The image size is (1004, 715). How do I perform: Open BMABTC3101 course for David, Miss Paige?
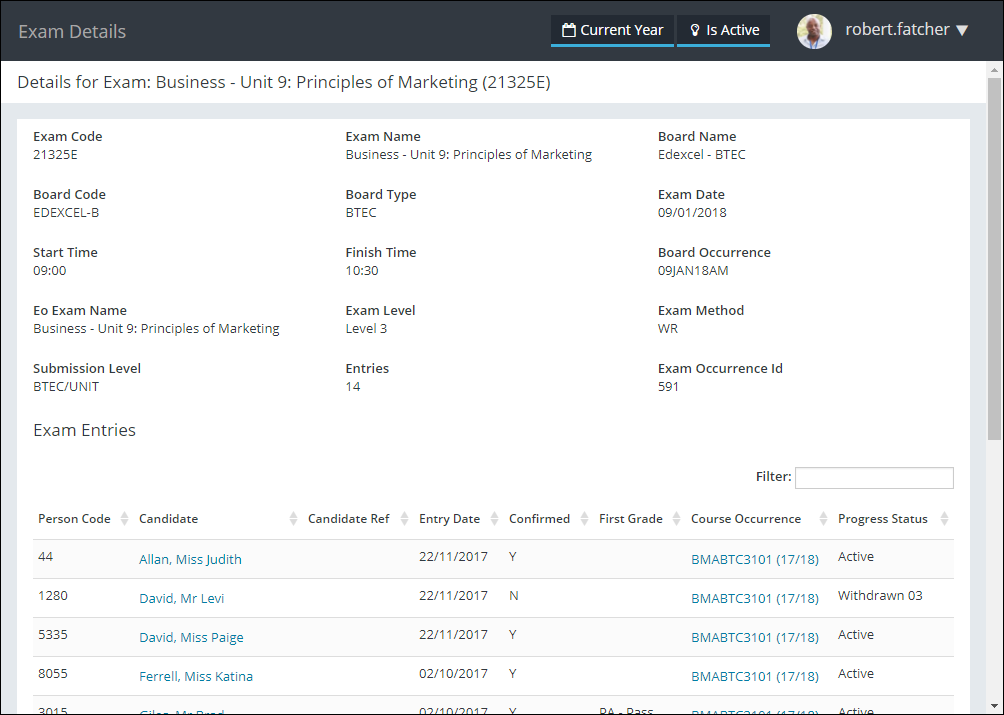click(754, 637)
